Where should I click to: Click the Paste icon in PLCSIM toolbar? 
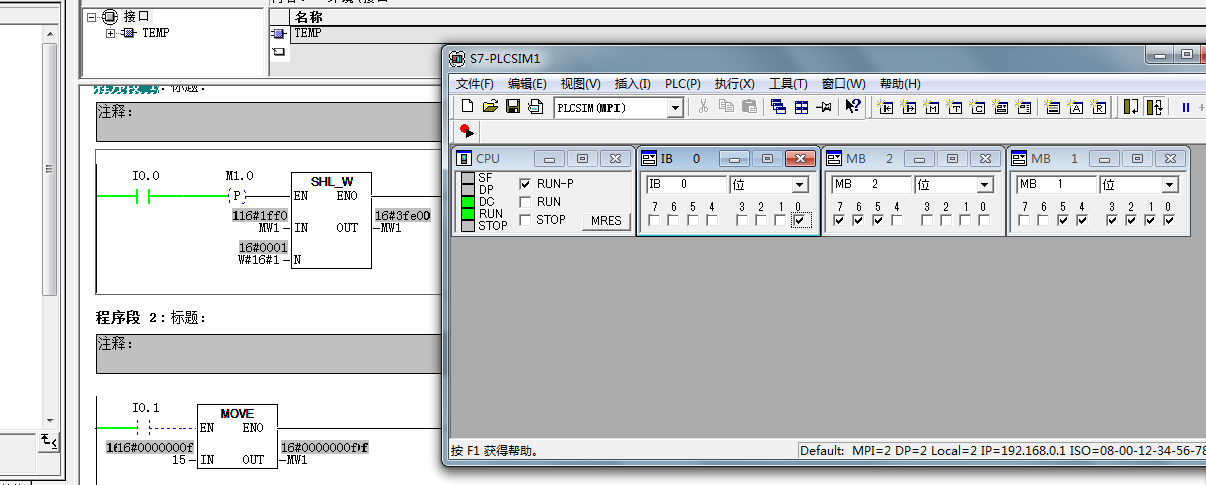pyautogui.click(x=749, y=107)
